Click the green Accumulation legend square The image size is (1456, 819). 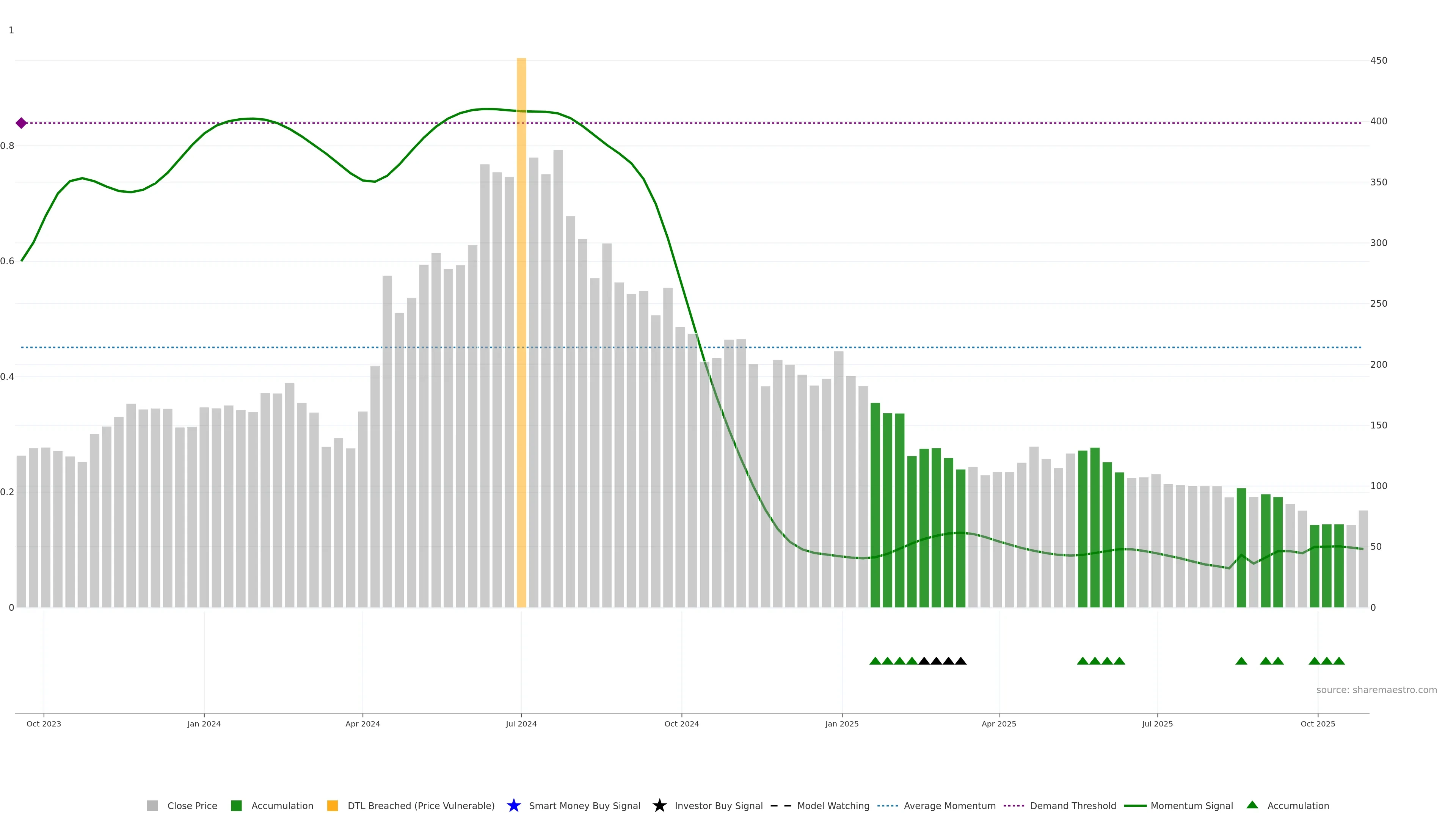pos(236,805)
